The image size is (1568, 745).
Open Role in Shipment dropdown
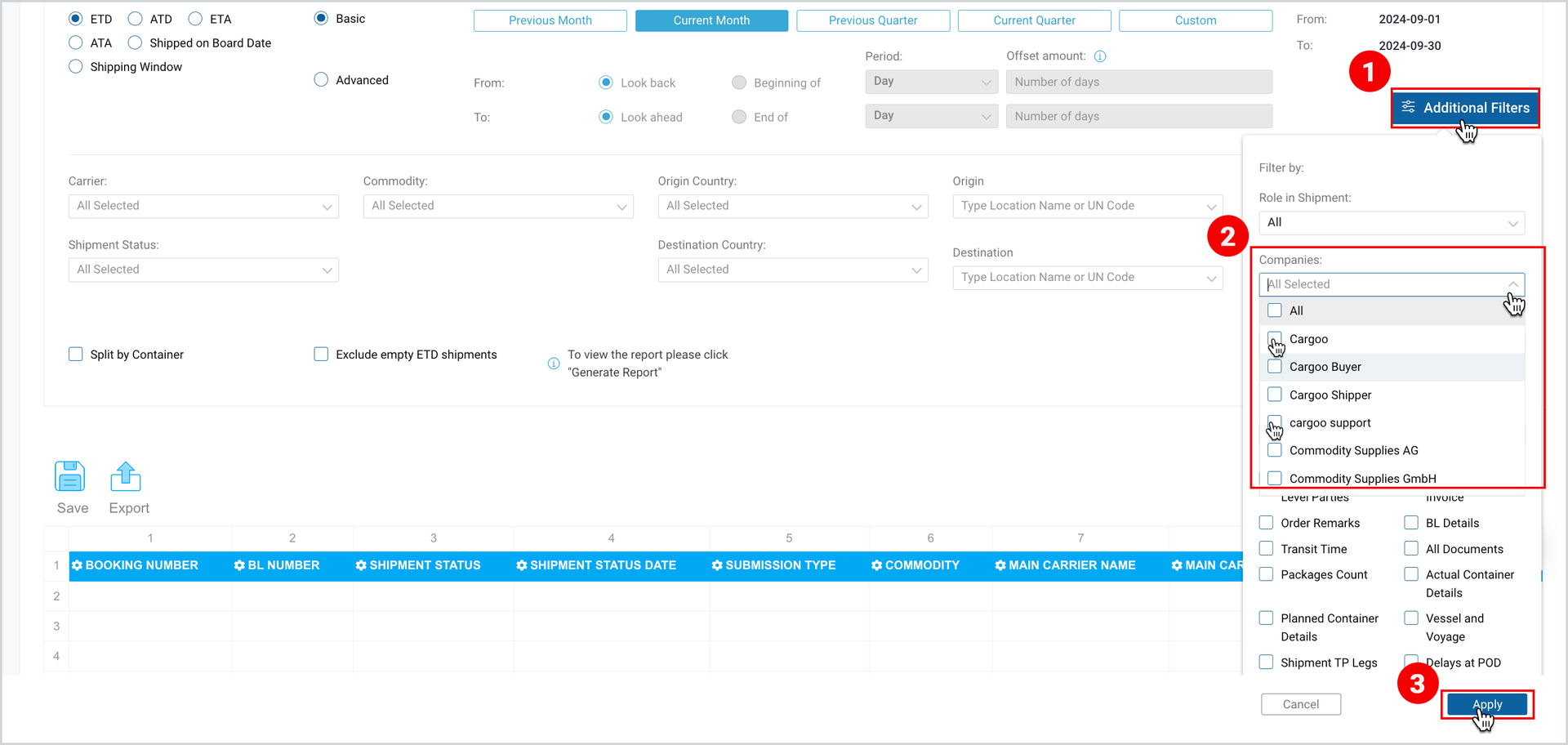coord(1392,222)
